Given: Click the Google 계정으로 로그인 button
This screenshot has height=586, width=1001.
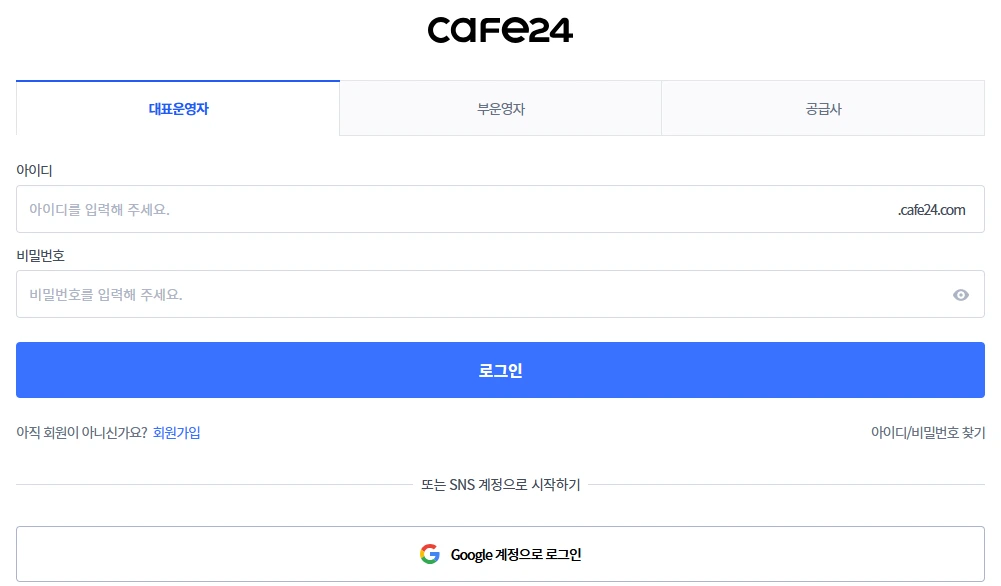Looking at the screenshot, I should [500, 553].
